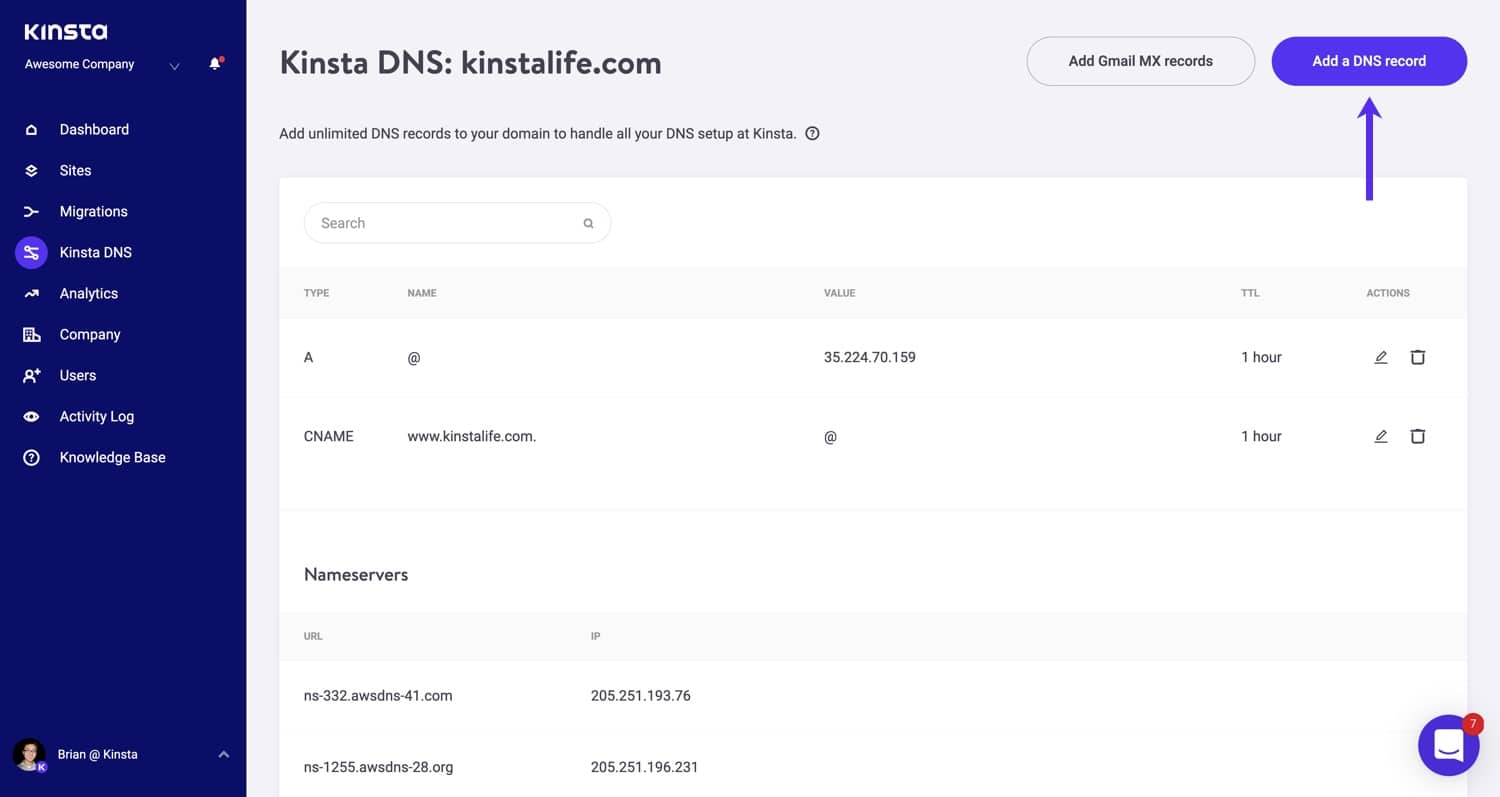Click the TTL column header

[1250, 293]
